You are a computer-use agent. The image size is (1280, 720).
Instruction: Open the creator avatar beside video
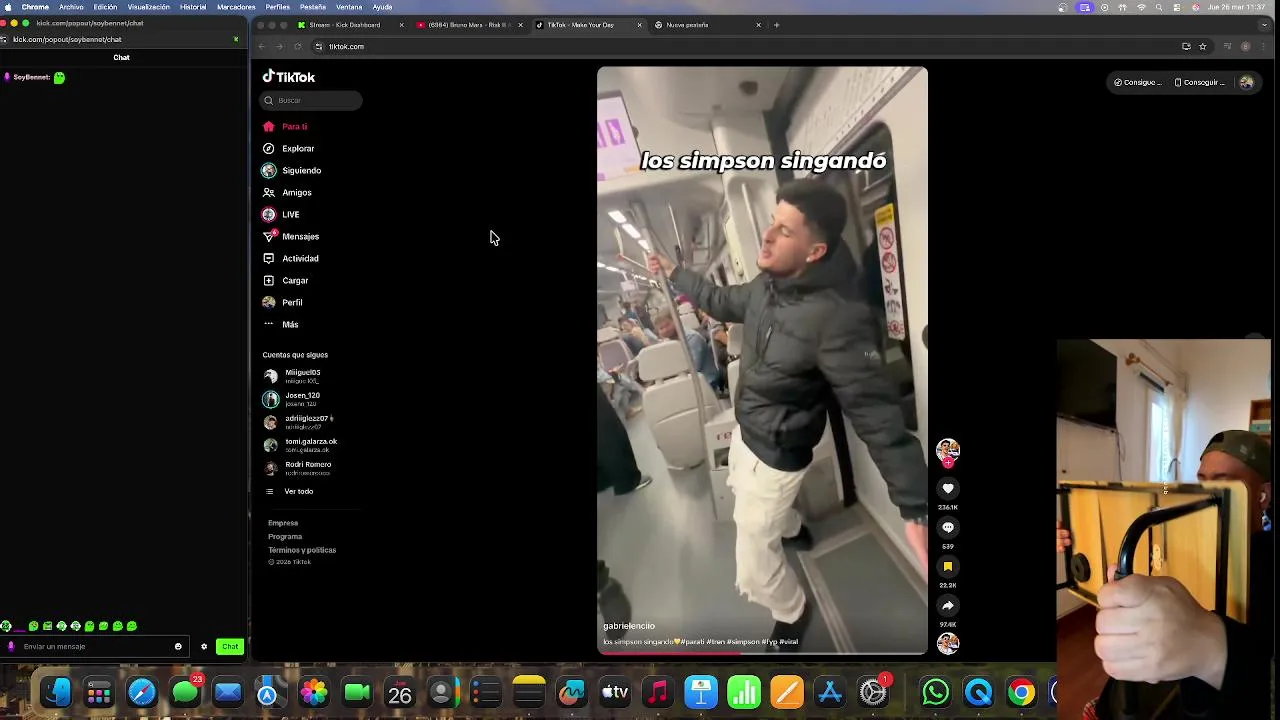tap(948, 450)
